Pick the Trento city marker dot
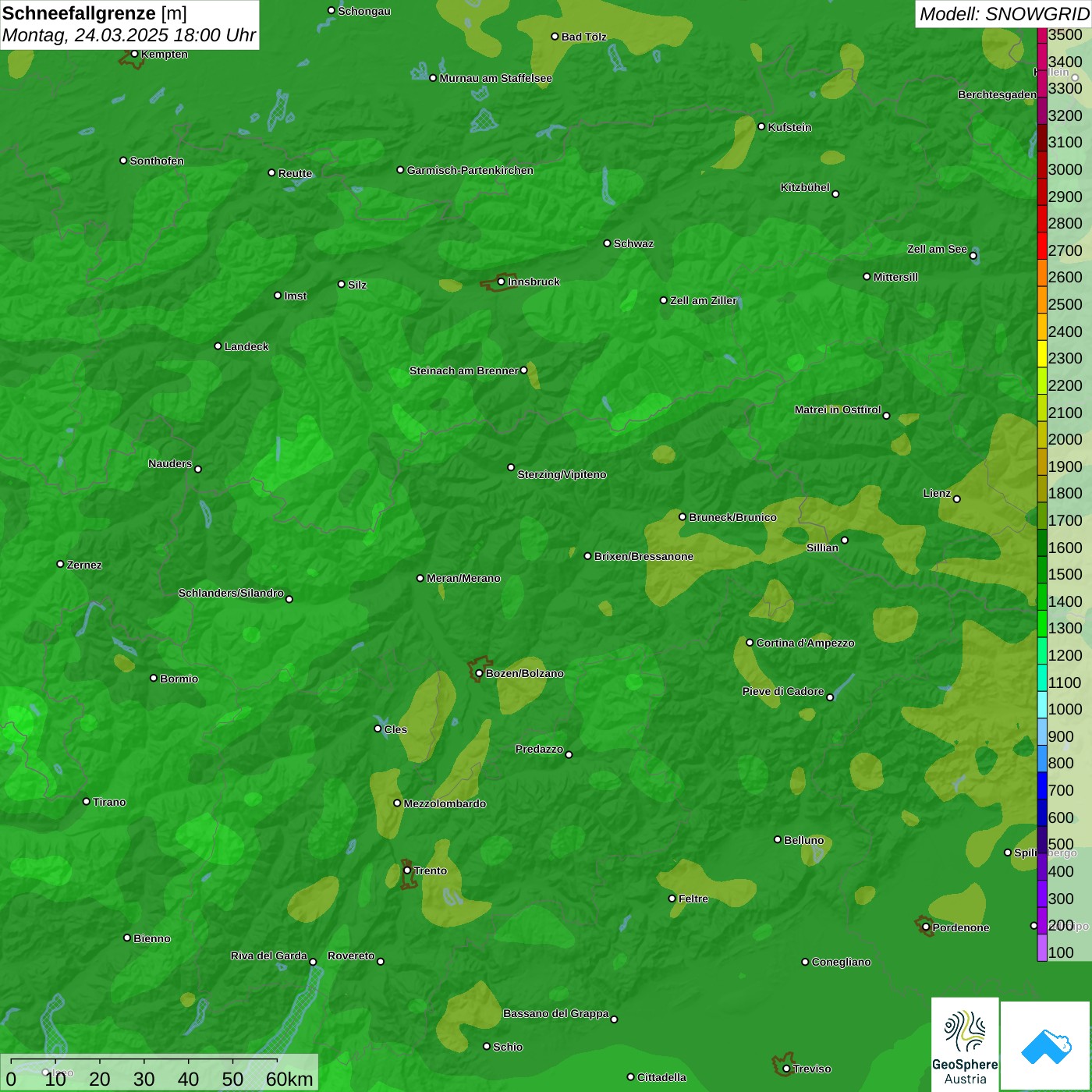 [407, 870]
